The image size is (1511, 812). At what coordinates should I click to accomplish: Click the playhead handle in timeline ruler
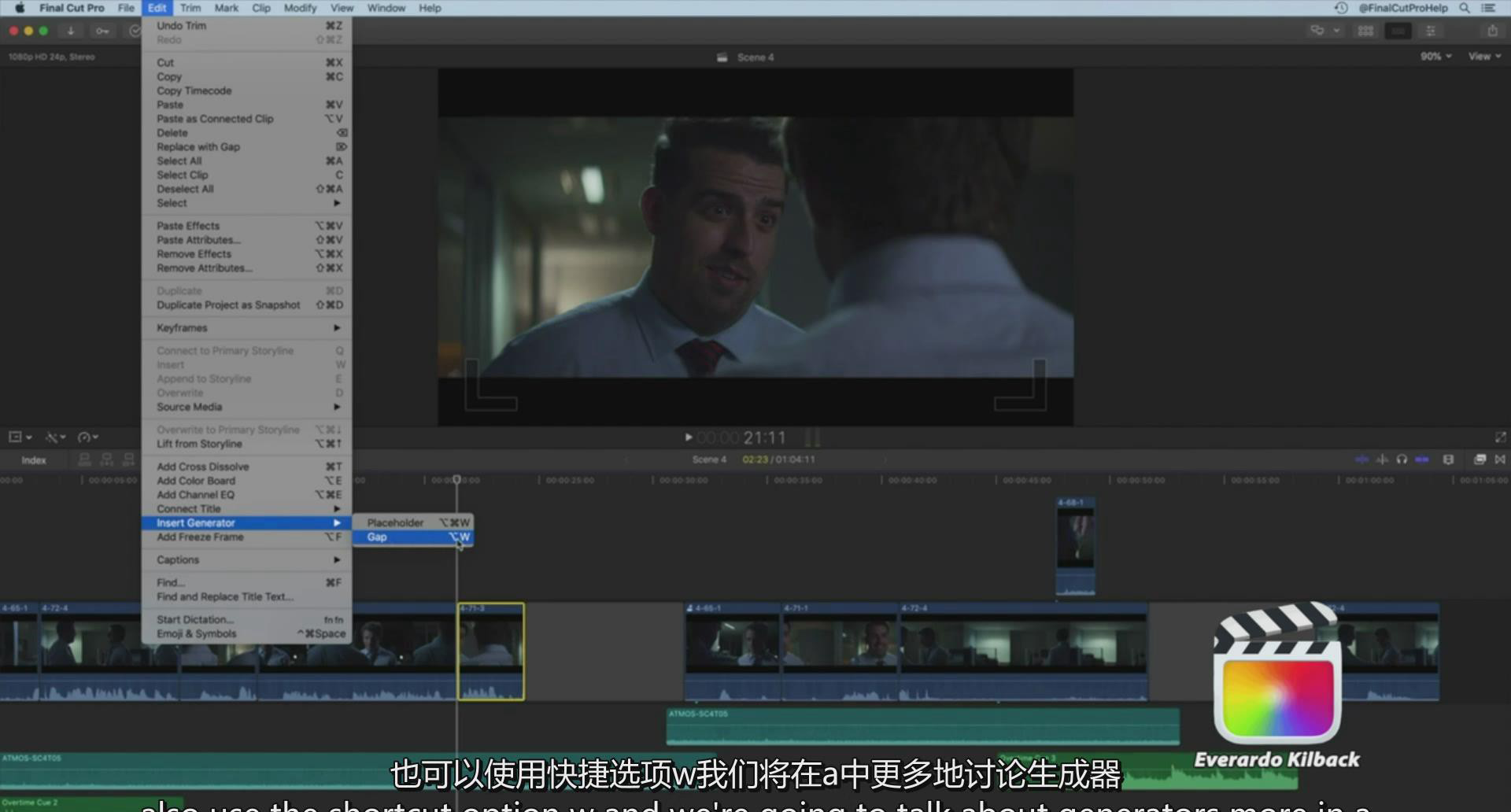tap(456, 479)
